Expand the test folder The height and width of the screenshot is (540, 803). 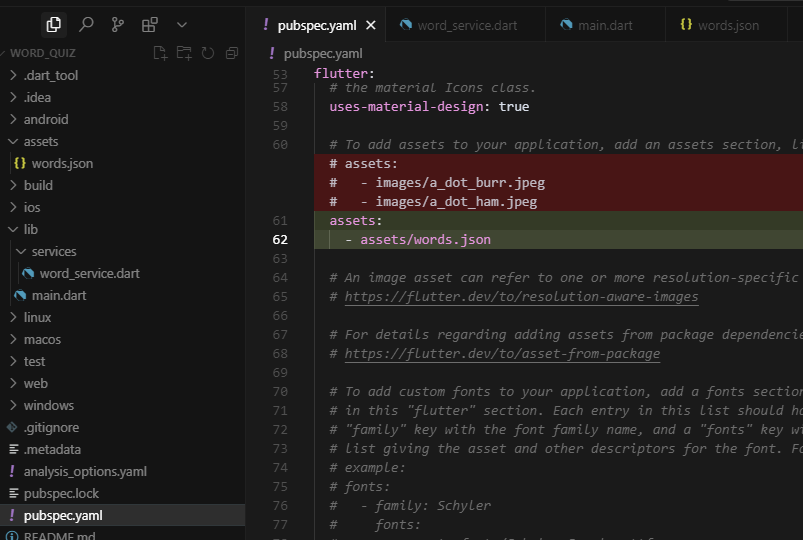click(x=123, y=362)
